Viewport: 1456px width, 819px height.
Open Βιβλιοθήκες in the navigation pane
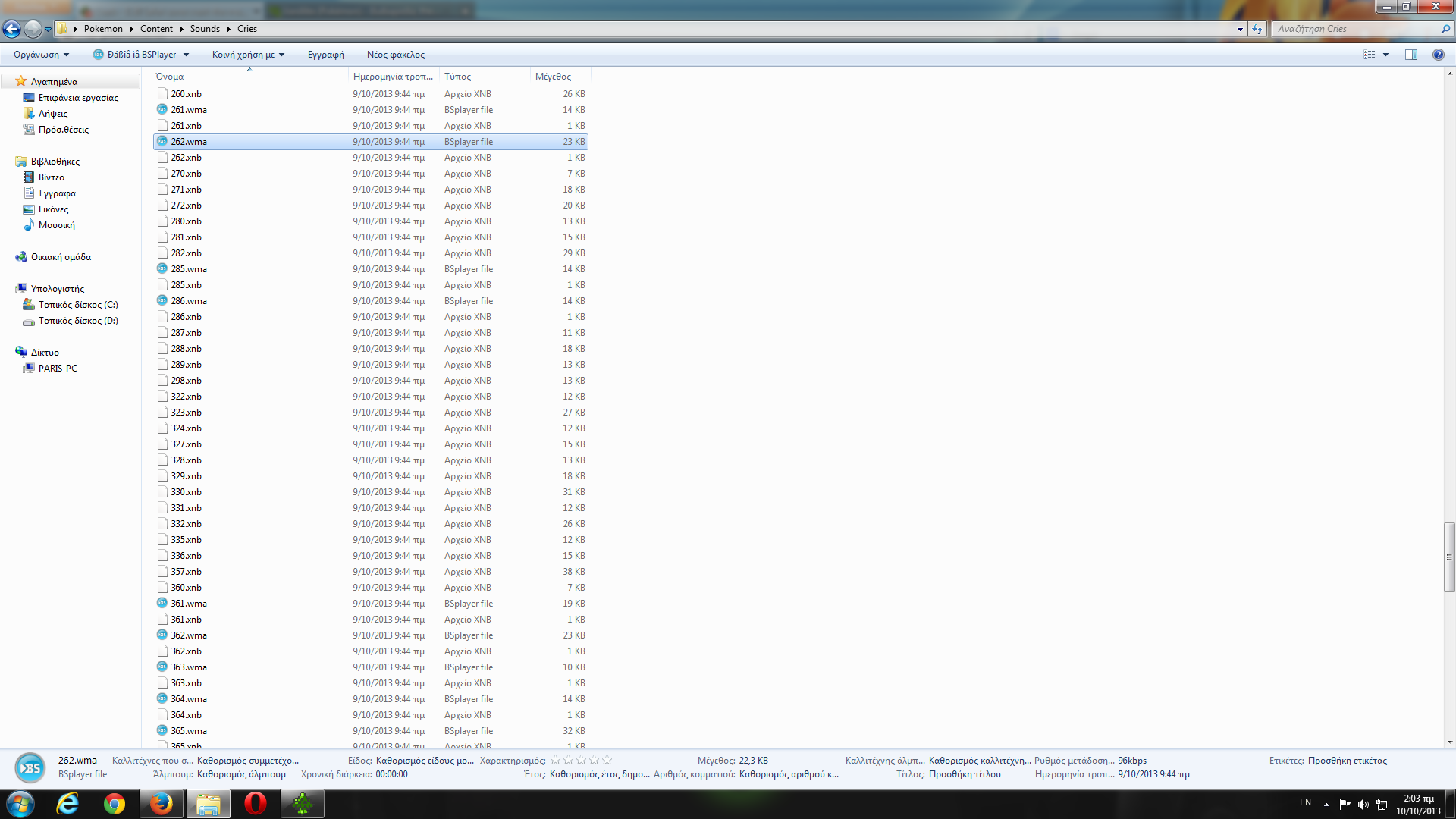pyautogui.click(x=55, y=162)
